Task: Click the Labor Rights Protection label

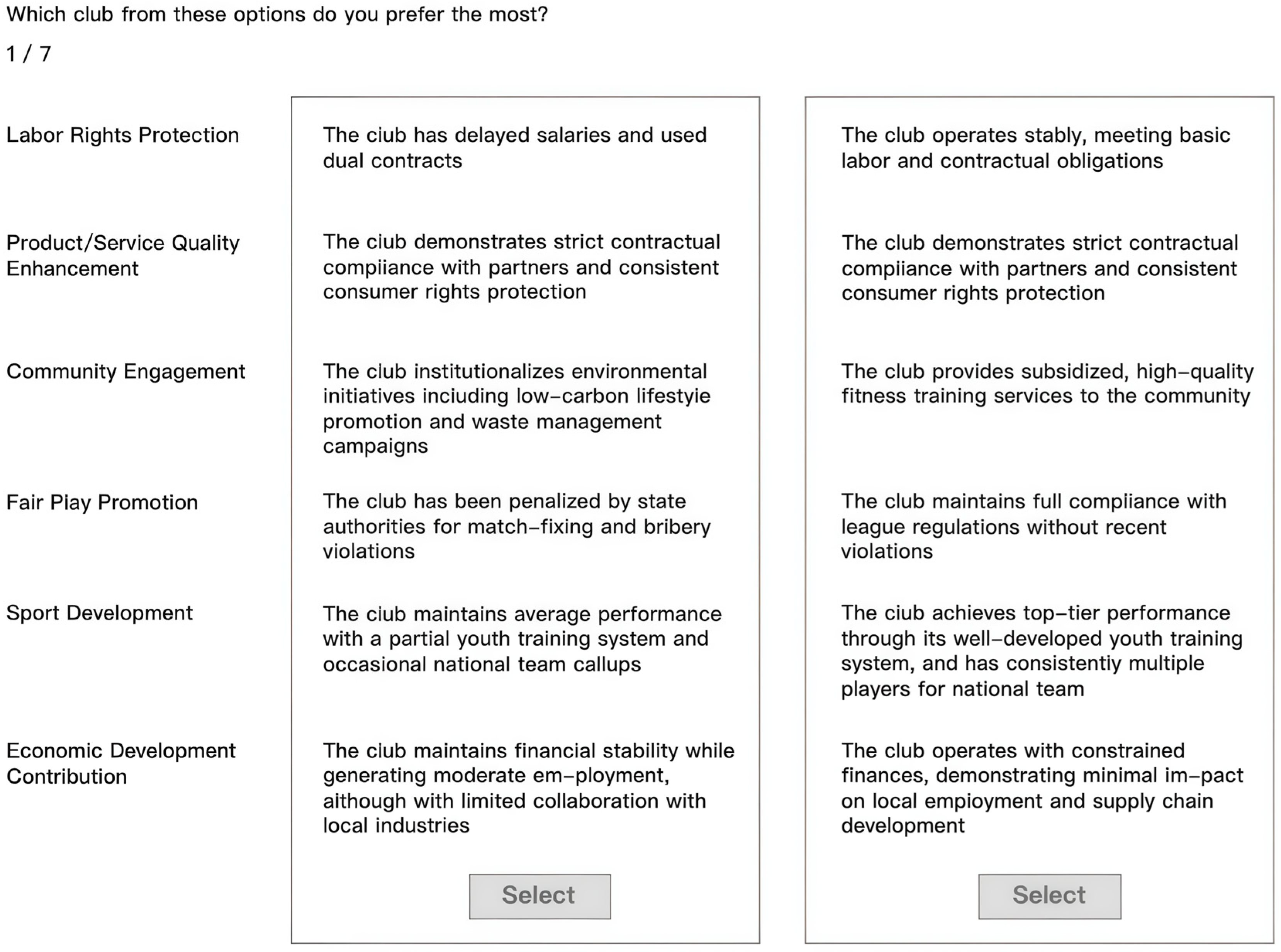Action: (122, 135)
